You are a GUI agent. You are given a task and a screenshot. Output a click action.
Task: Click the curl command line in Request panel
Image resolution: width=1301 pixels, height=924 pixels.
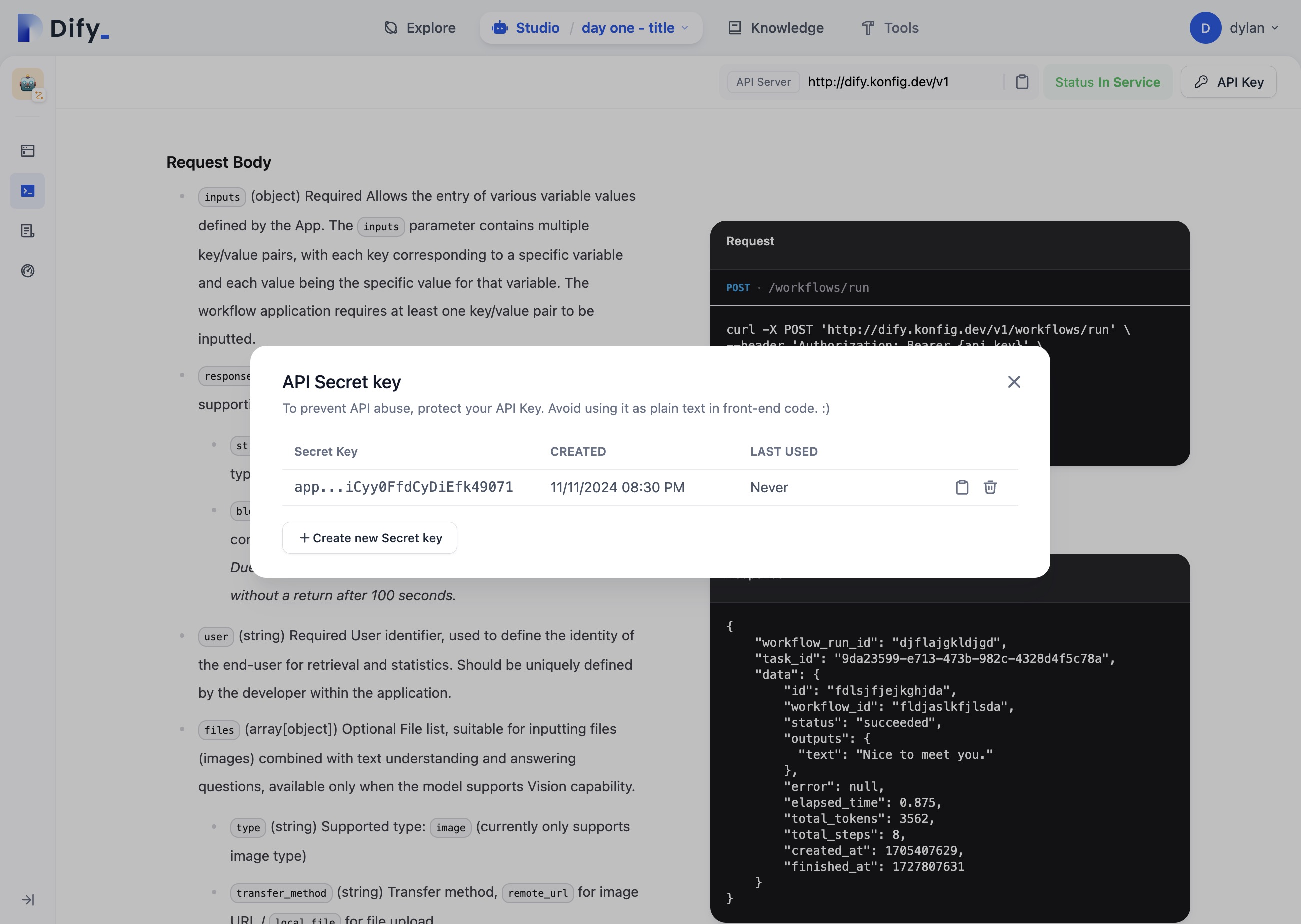click(928, 329)
